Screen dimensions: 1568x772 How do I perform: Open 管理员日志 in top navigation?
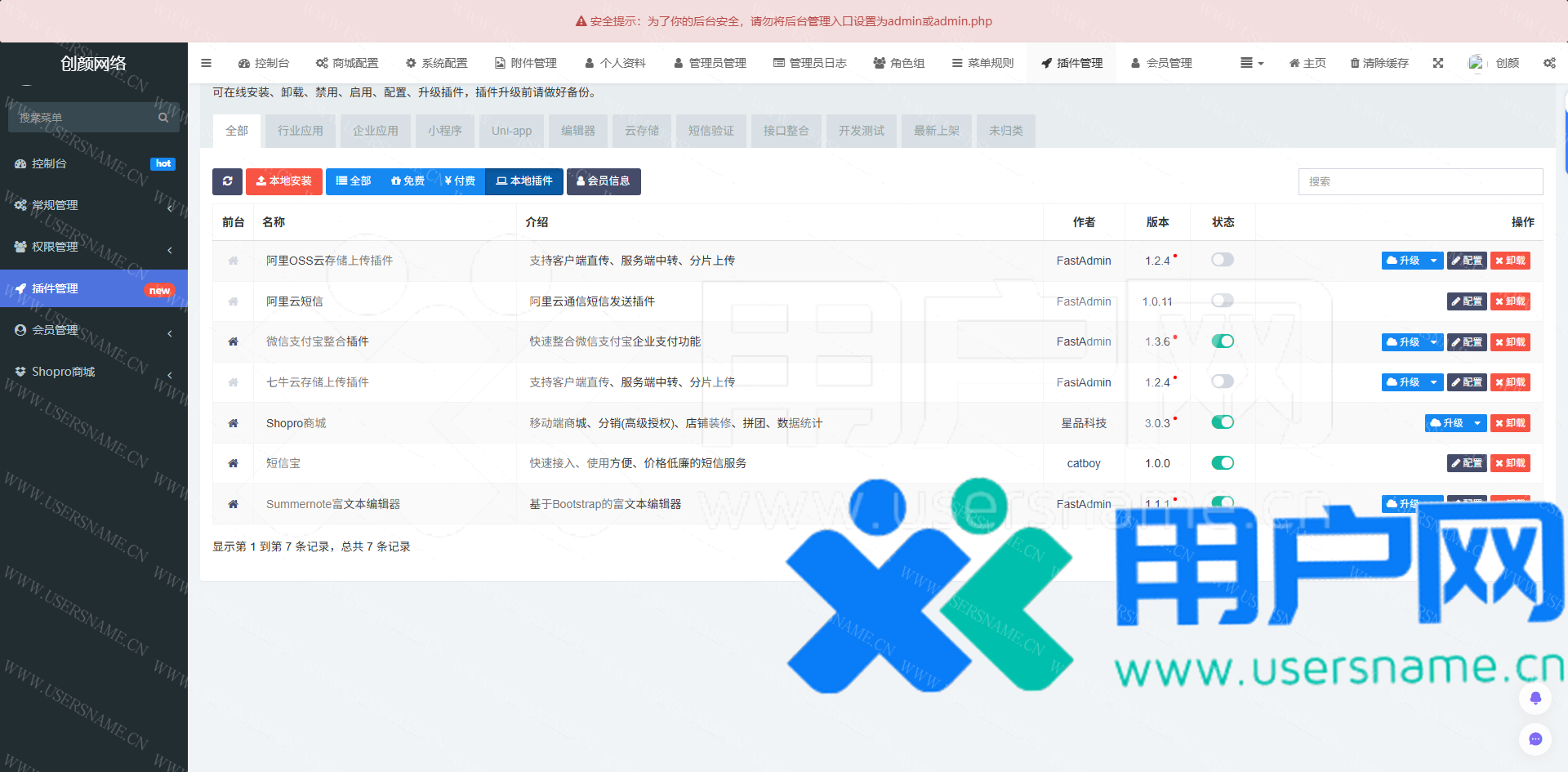[x=809, y=63]
